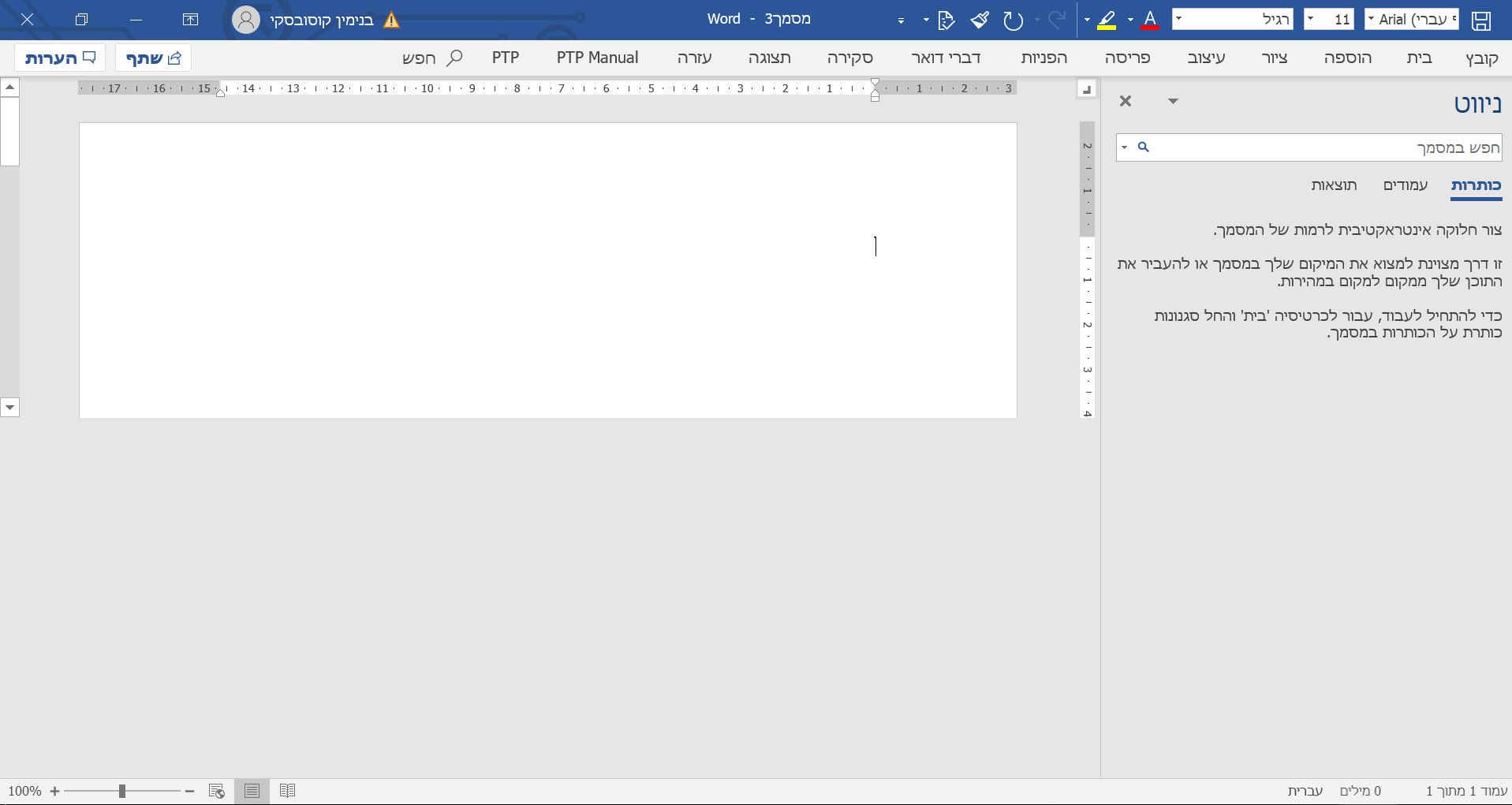Switch to Print Layout view
The width and height of the screenshot is (1512, 805).
pyautogui.click(x=252, y=791)
